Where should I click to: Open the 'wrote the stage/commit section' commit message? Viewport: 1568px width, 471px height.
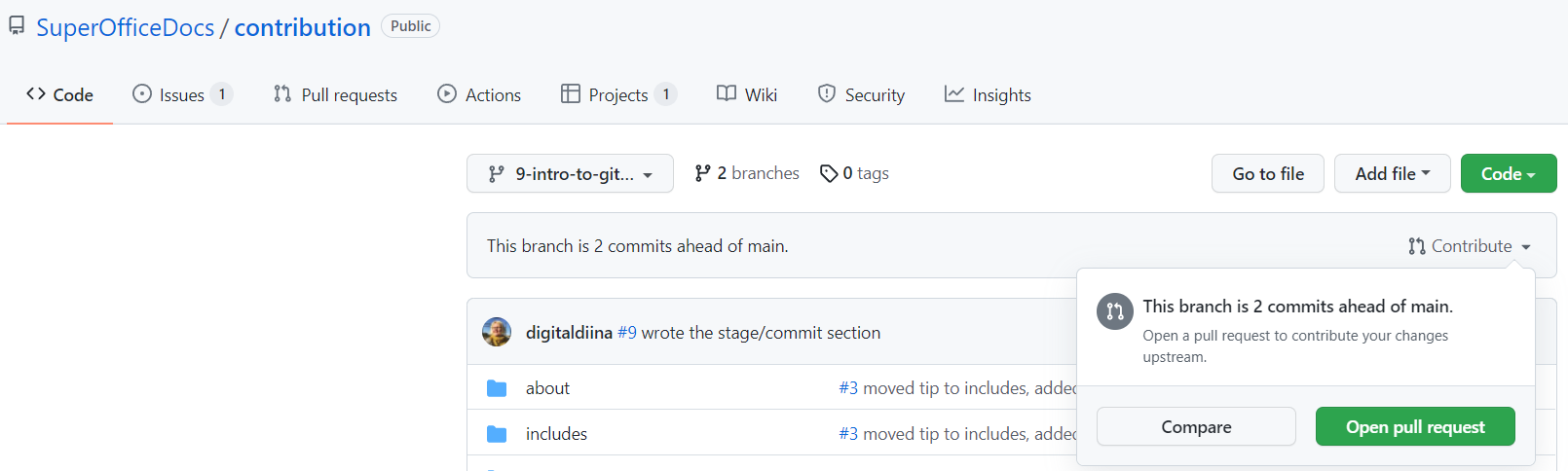(x=761, y=333)
